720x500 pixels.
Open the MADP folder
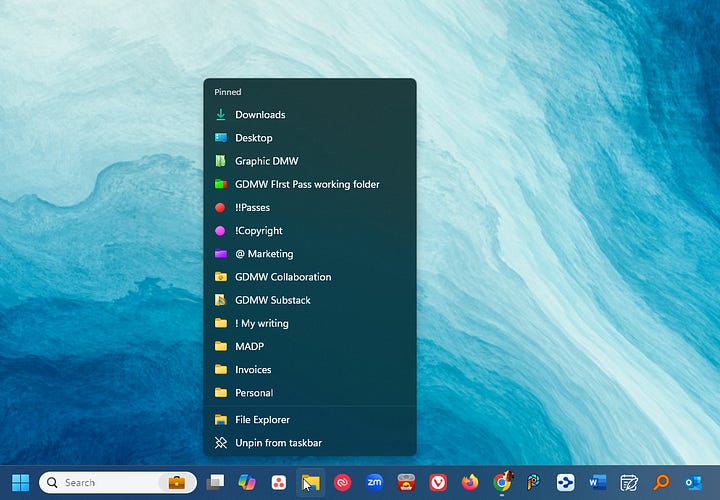coord(310,347)
